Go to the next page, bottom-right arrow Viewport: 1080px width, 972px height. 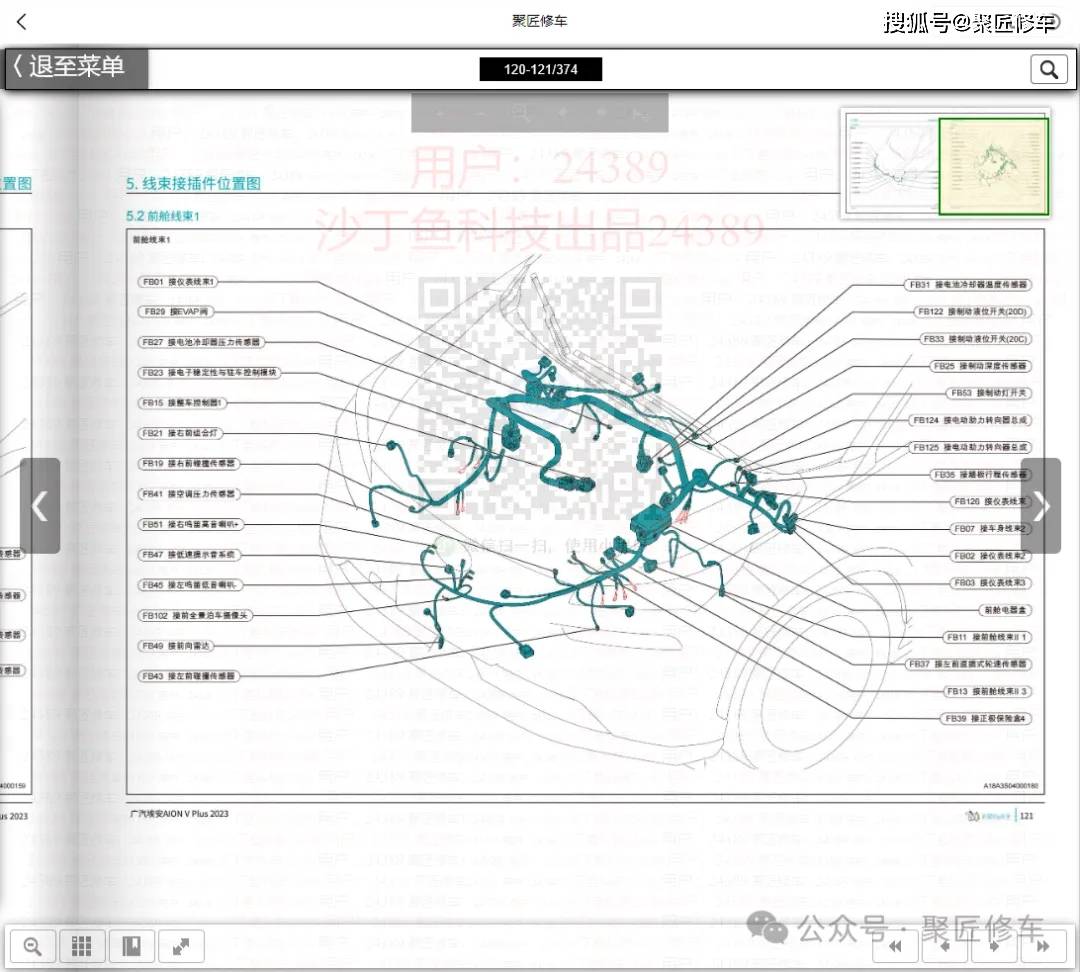[x=994, y=946]
